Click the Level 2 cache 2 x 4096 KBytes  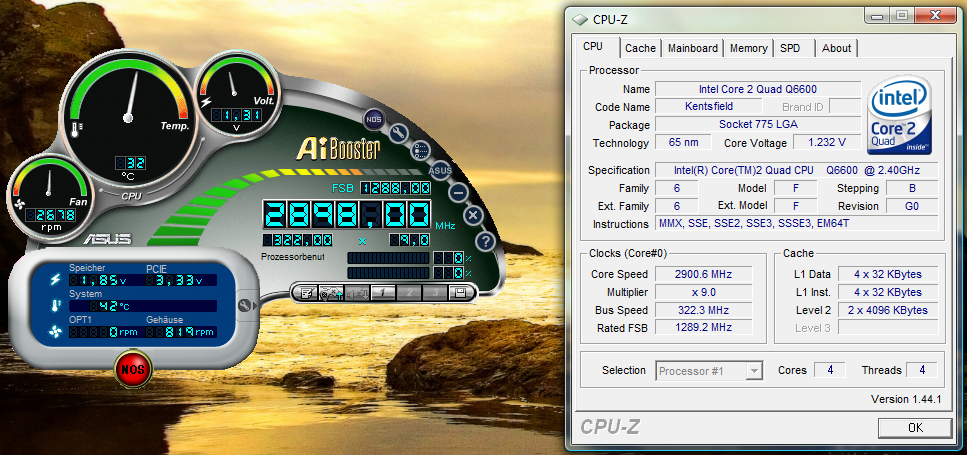click(888, 310)
